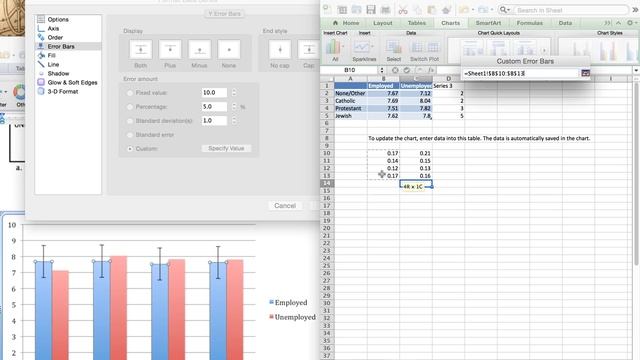Select the Percentage radio button
This screenshot has height=360, width=640.
click(130, 107)
